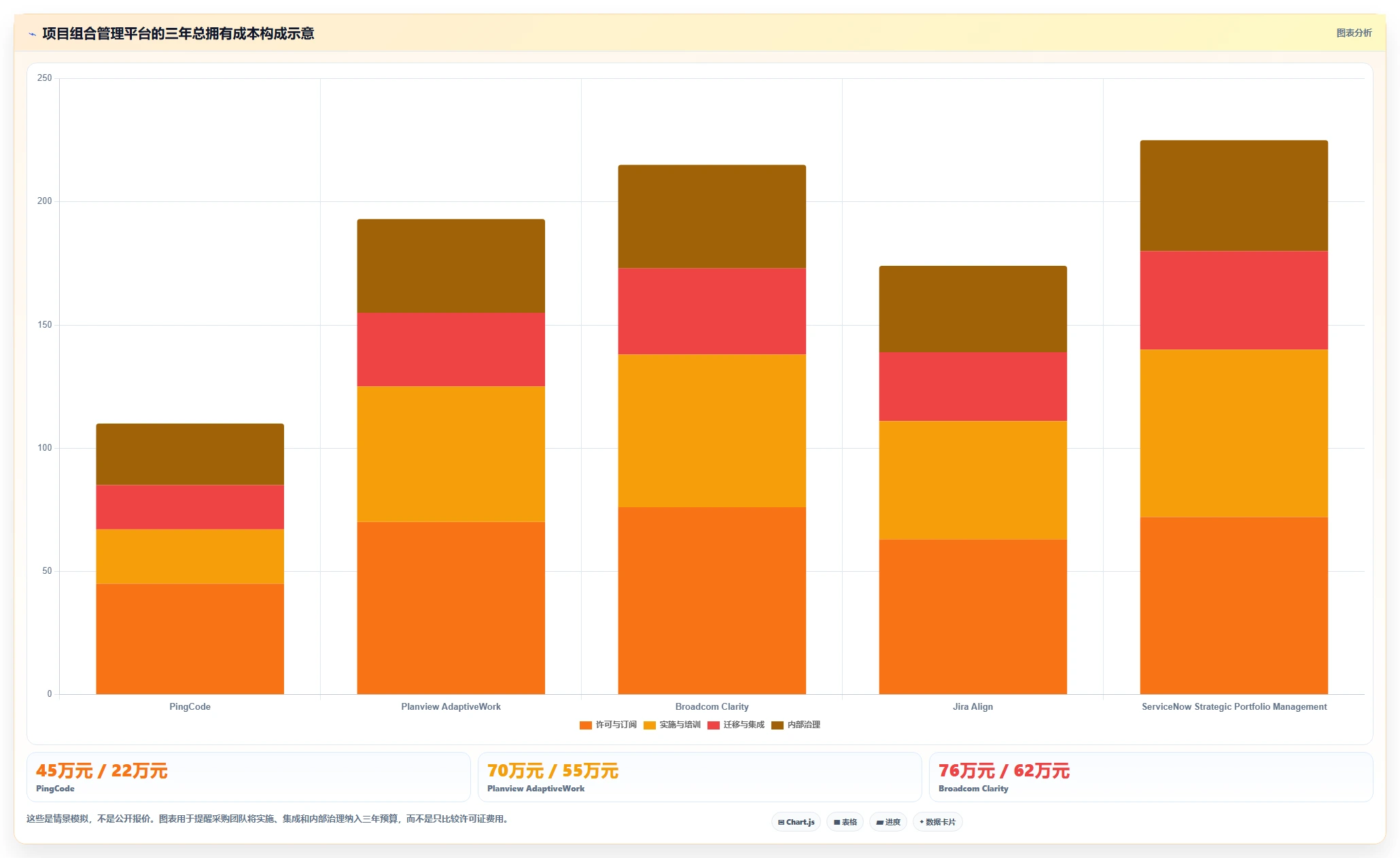Click the 70万元 / 55万元 card value
Viewport: 1400px width, 858px height.
click(553, 771)
